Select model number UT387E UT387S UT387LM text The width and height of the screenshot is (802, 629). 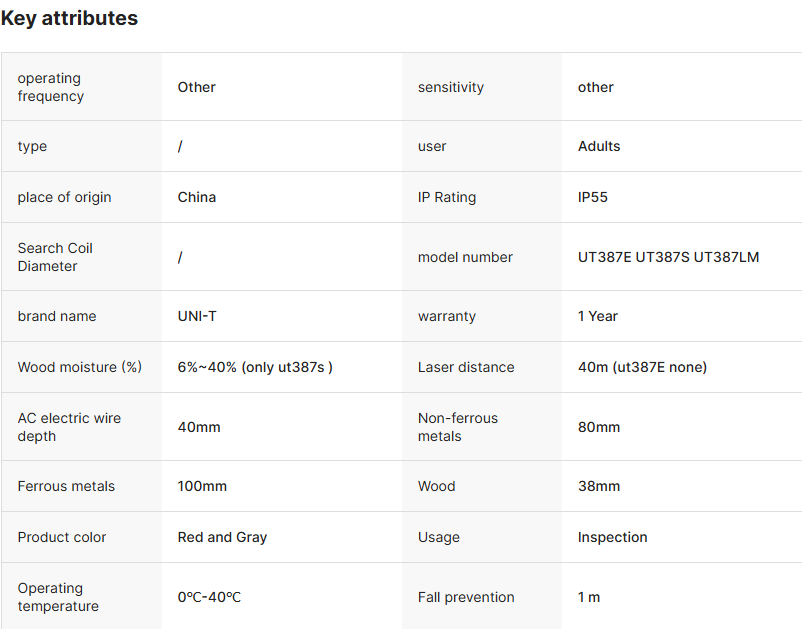668,257
